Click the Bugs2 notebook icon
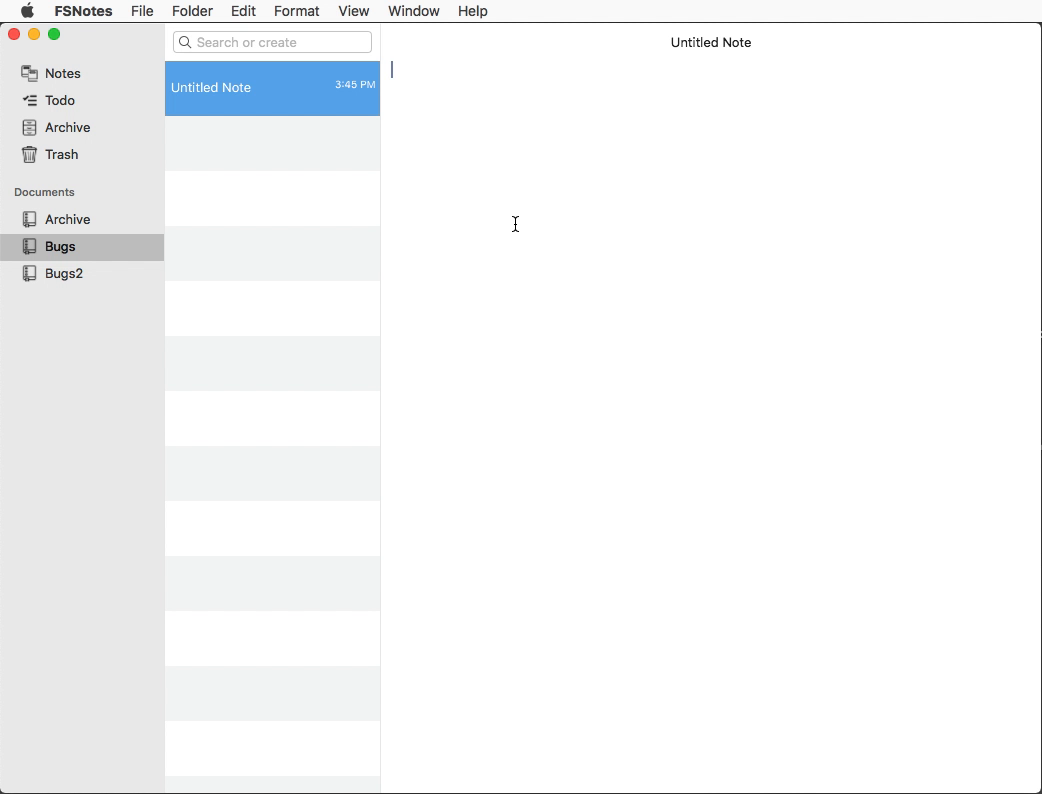Image resolution: width=1042 pixels, height=794 pixels. [29, 273]
